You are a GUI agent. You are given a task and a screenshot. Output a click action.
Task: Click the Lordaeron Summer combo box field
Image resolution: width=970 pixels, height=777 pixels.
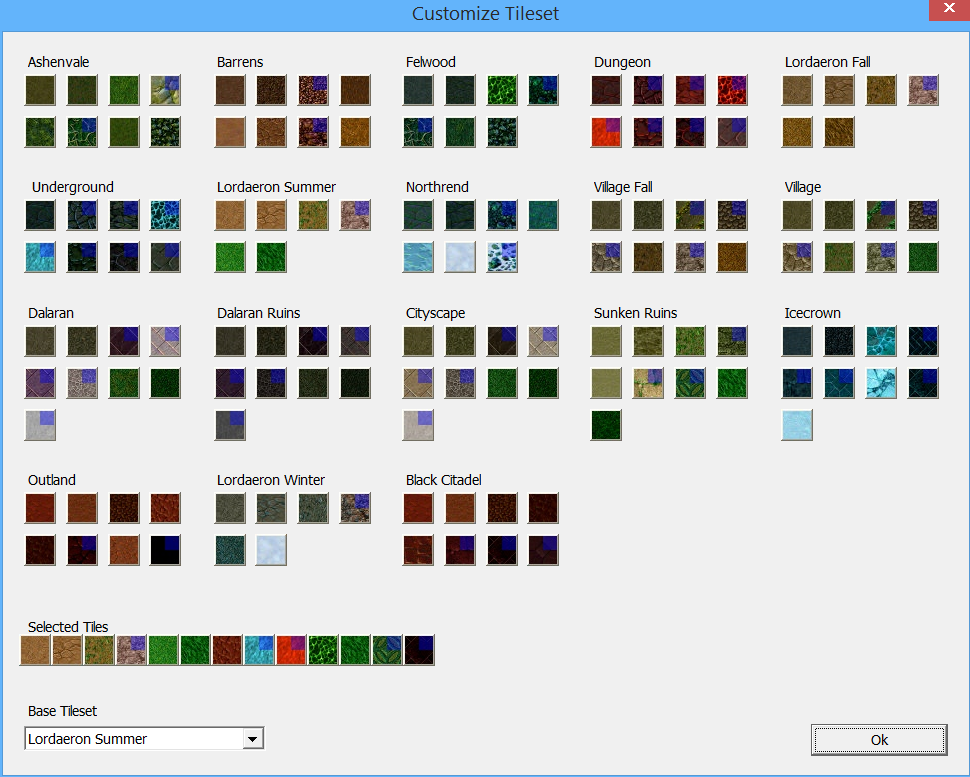144,739
